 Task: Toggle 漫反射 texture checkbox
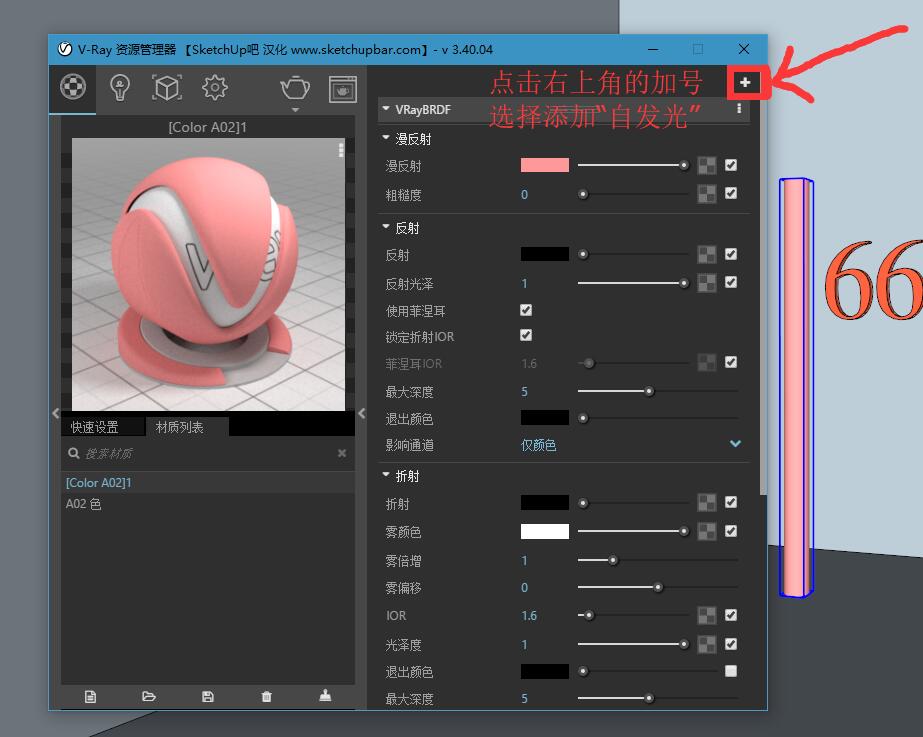coord(731,165)
